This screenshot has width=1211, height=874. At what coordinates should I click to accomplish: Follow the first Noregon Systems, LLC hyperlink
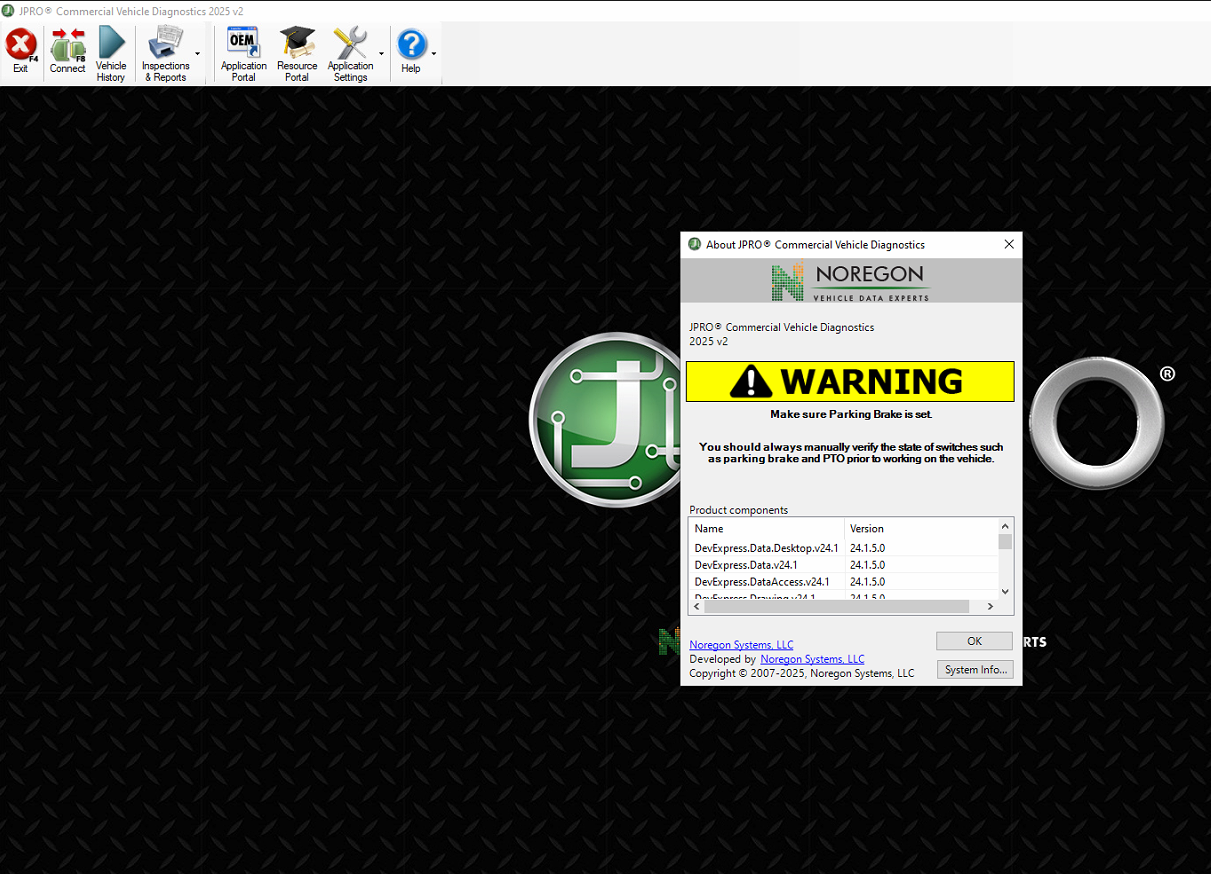coord(740,644)
